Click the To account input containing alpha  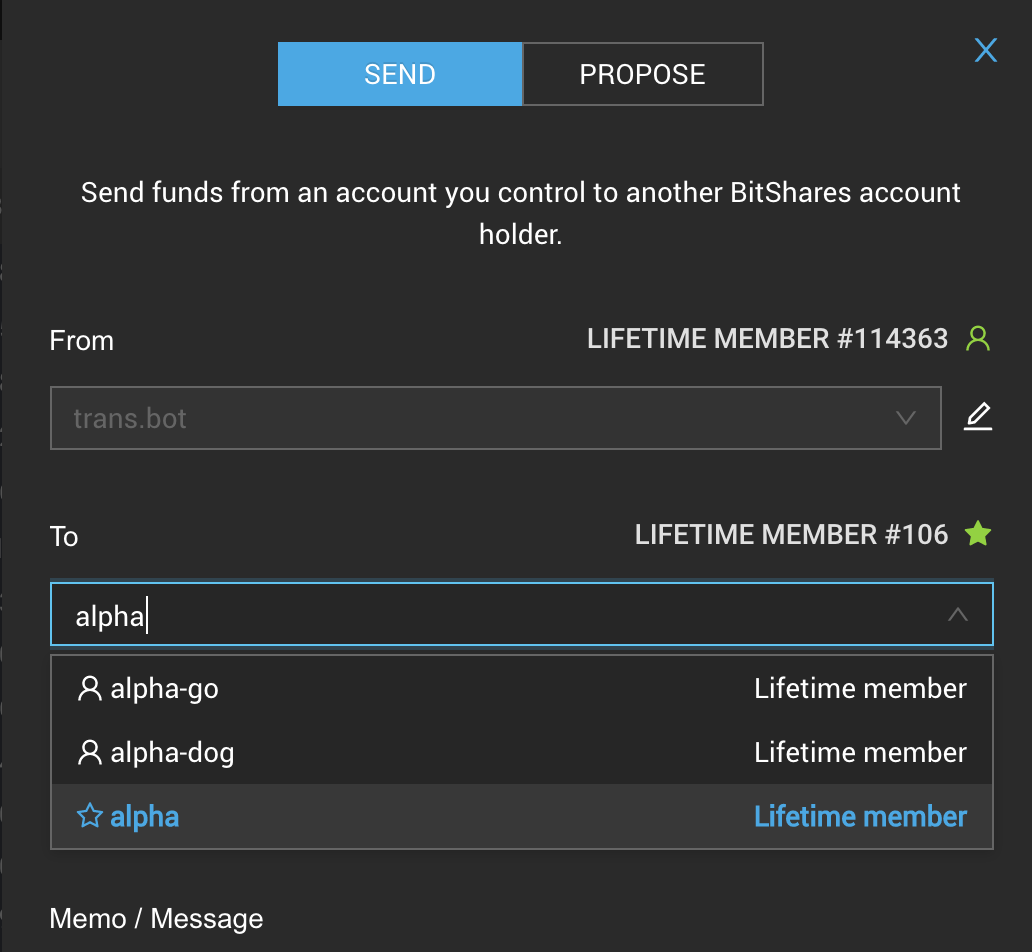pyautogui.click(x=521, y=614)
